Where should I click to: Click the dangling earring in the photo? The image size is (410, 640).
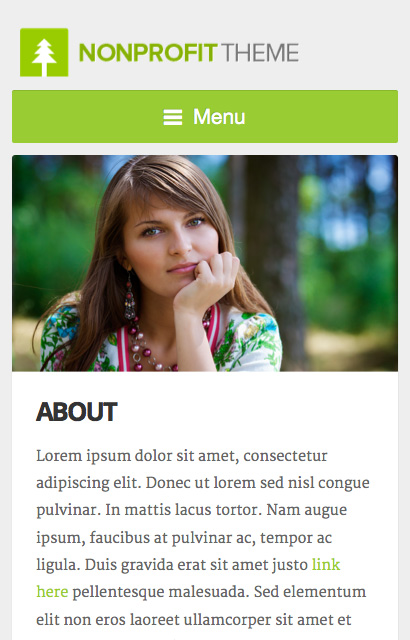130,298
